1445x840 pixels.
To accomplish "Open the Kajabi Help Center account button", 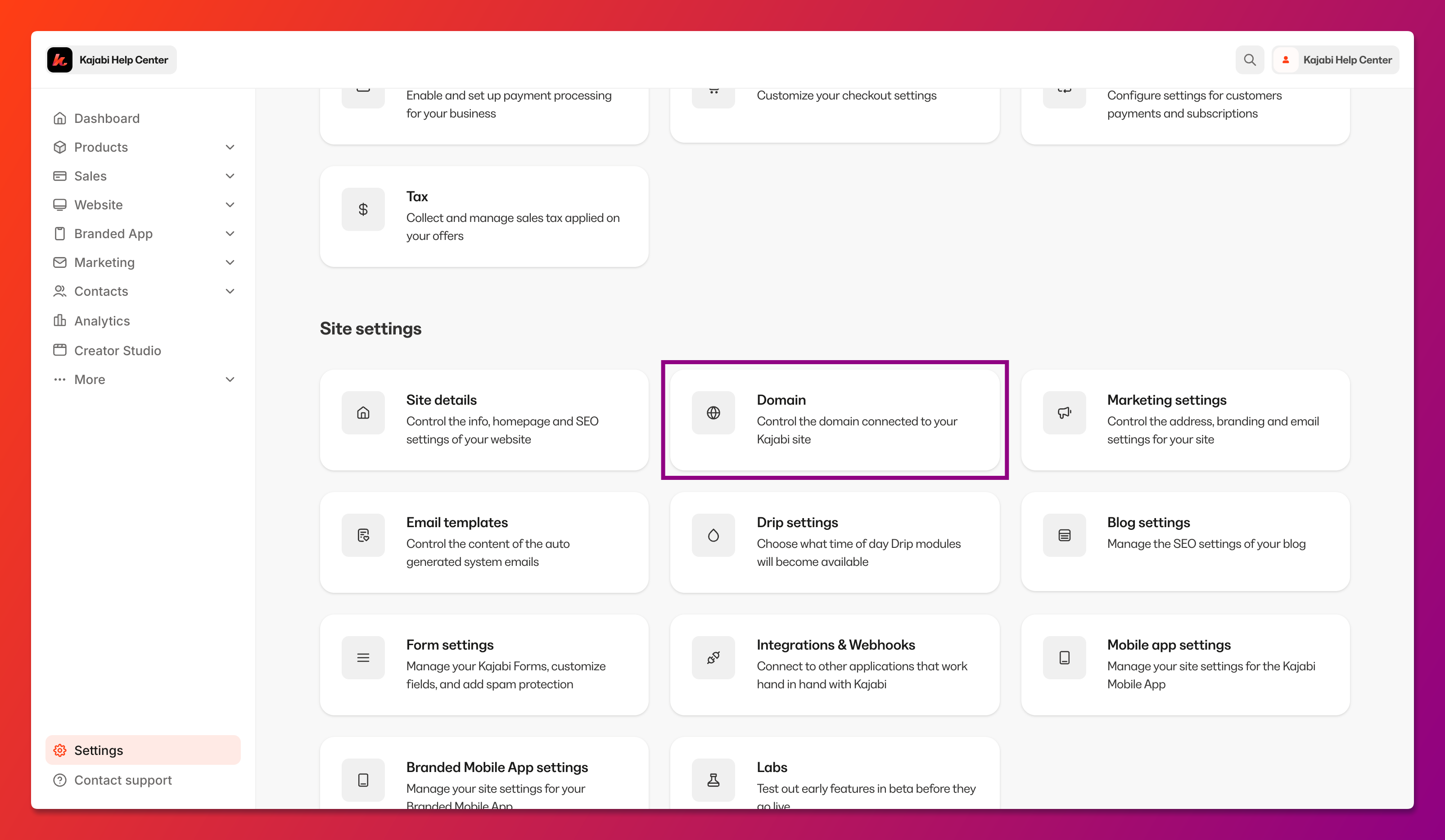I will pos(1335,59).
